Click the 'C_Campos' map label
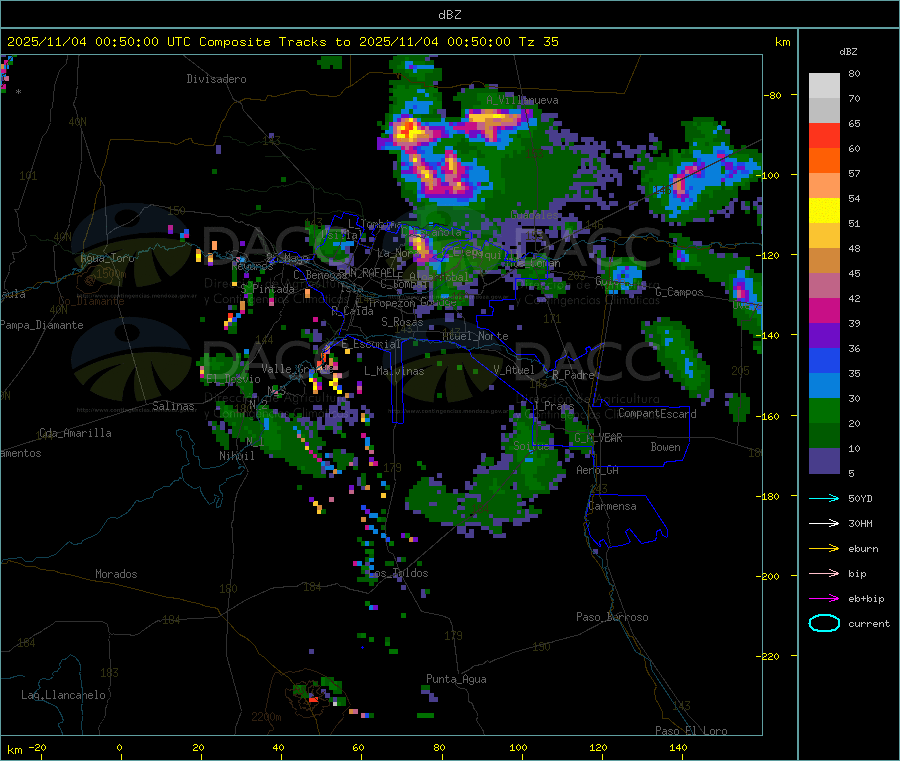The width and height of the screenshot is (900, 761). point(679,292)
